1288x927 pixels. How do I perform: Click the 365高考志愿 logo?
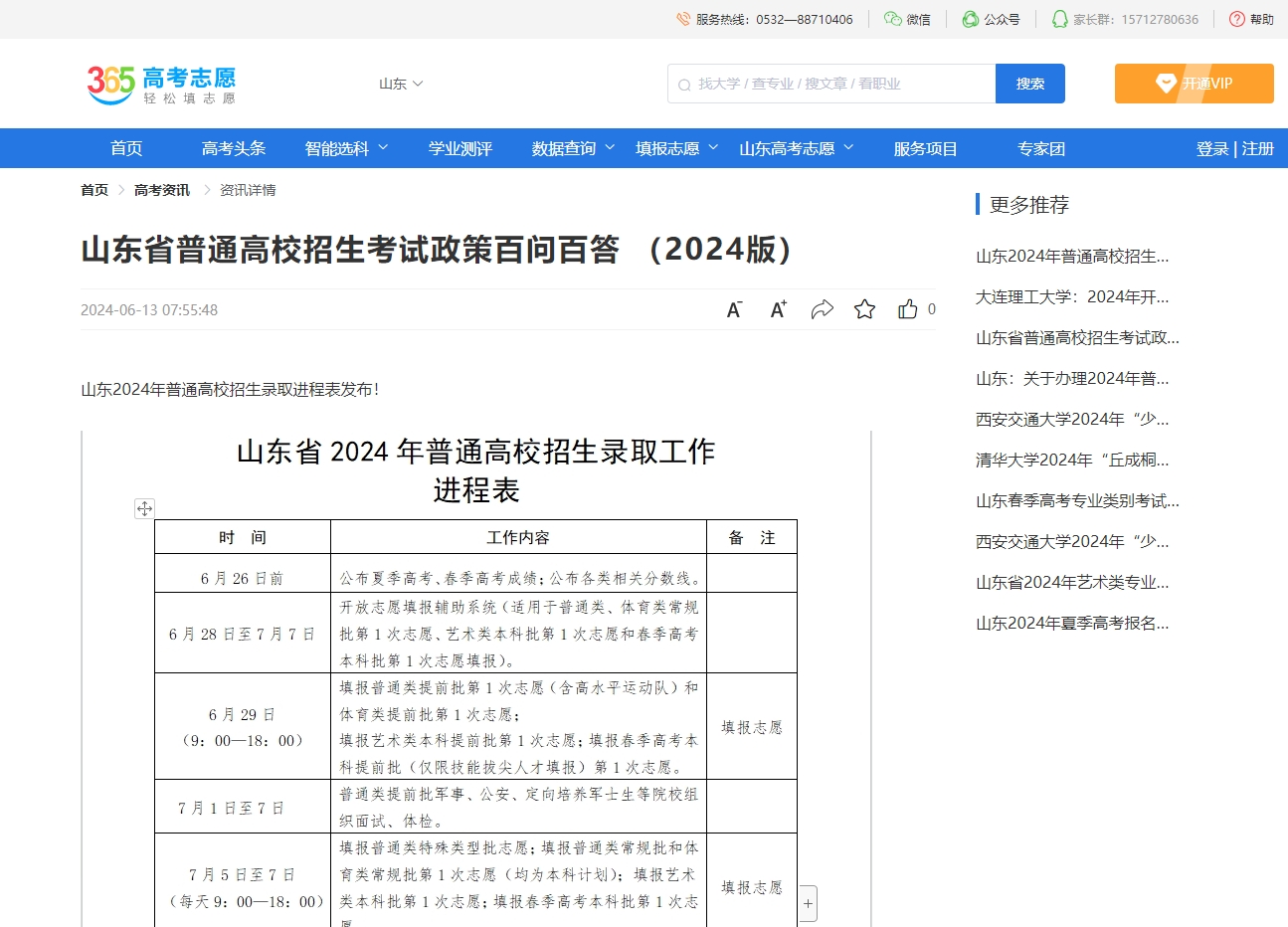tap(161, 85)
